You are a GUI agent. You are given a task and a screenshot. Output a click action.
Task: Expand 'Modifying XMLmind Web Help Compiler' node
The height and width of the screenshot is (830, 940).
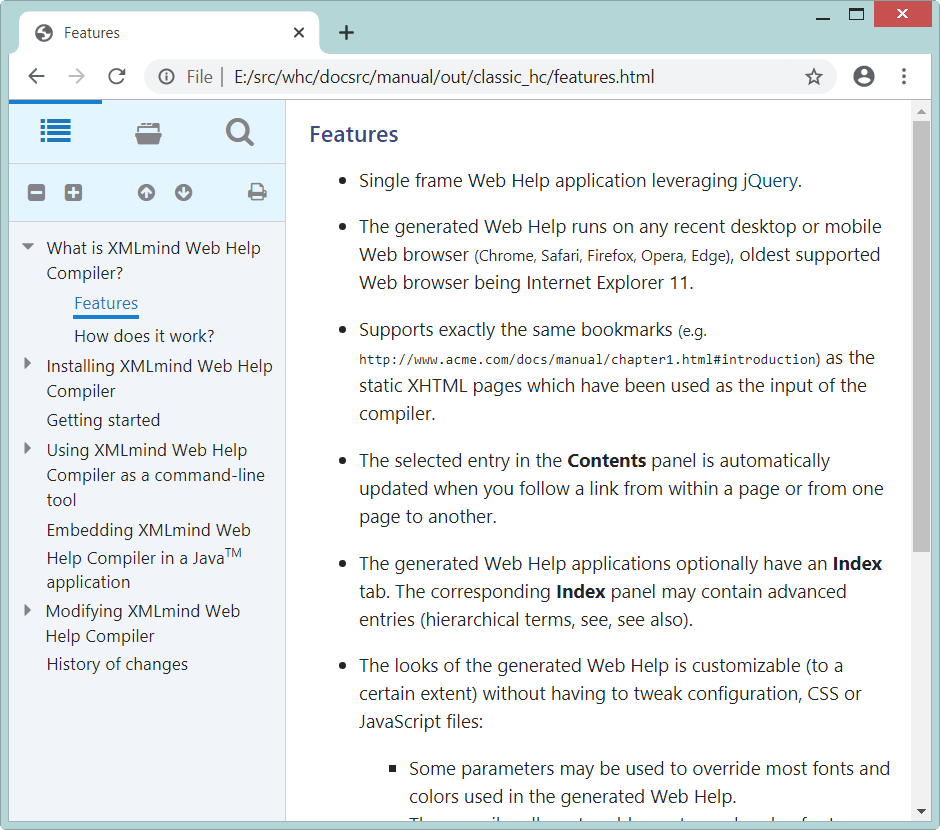click(28, 610)
